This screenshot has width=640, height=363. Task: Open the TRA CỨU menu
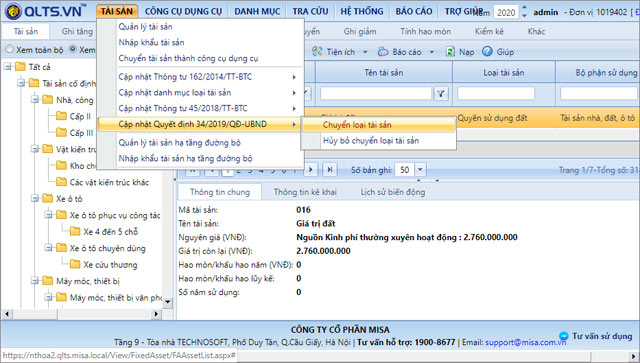pyautogui.click(x=310, y=11)
